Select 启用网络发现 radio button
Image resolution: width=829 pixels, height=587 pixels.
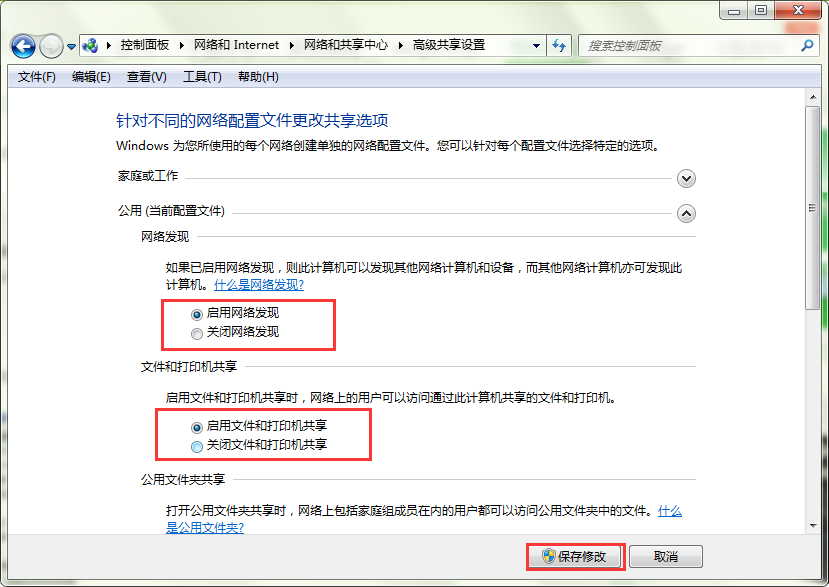coord(169,314)
